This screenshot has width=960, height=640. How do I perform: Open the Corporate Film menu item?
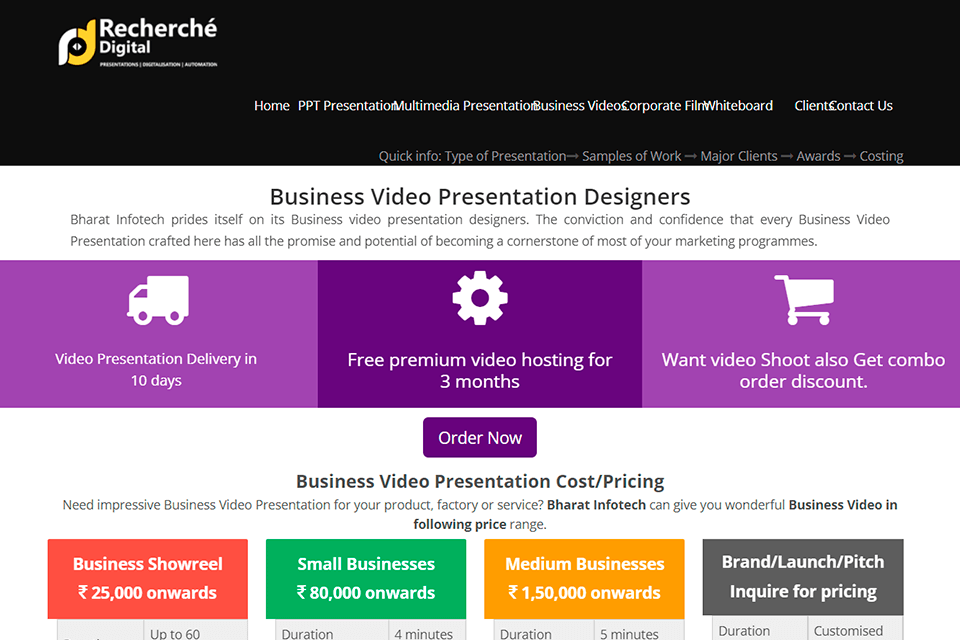click(x=665, y=105)
